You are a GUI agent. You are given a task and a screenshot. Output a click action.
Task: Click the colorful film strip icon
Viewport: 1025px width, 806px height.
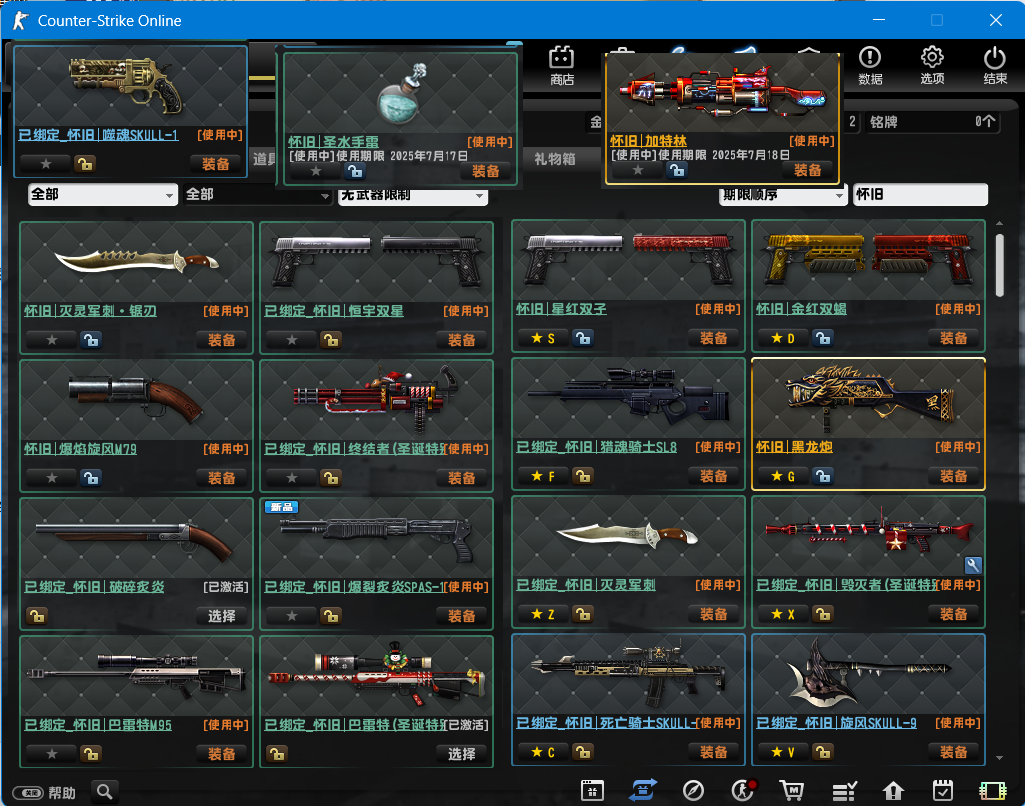[992, 791]
